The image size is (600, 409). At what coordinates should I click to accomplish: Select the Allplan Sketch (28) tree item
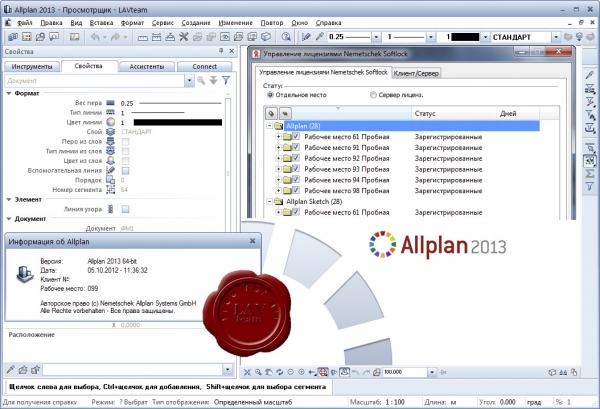314,201
